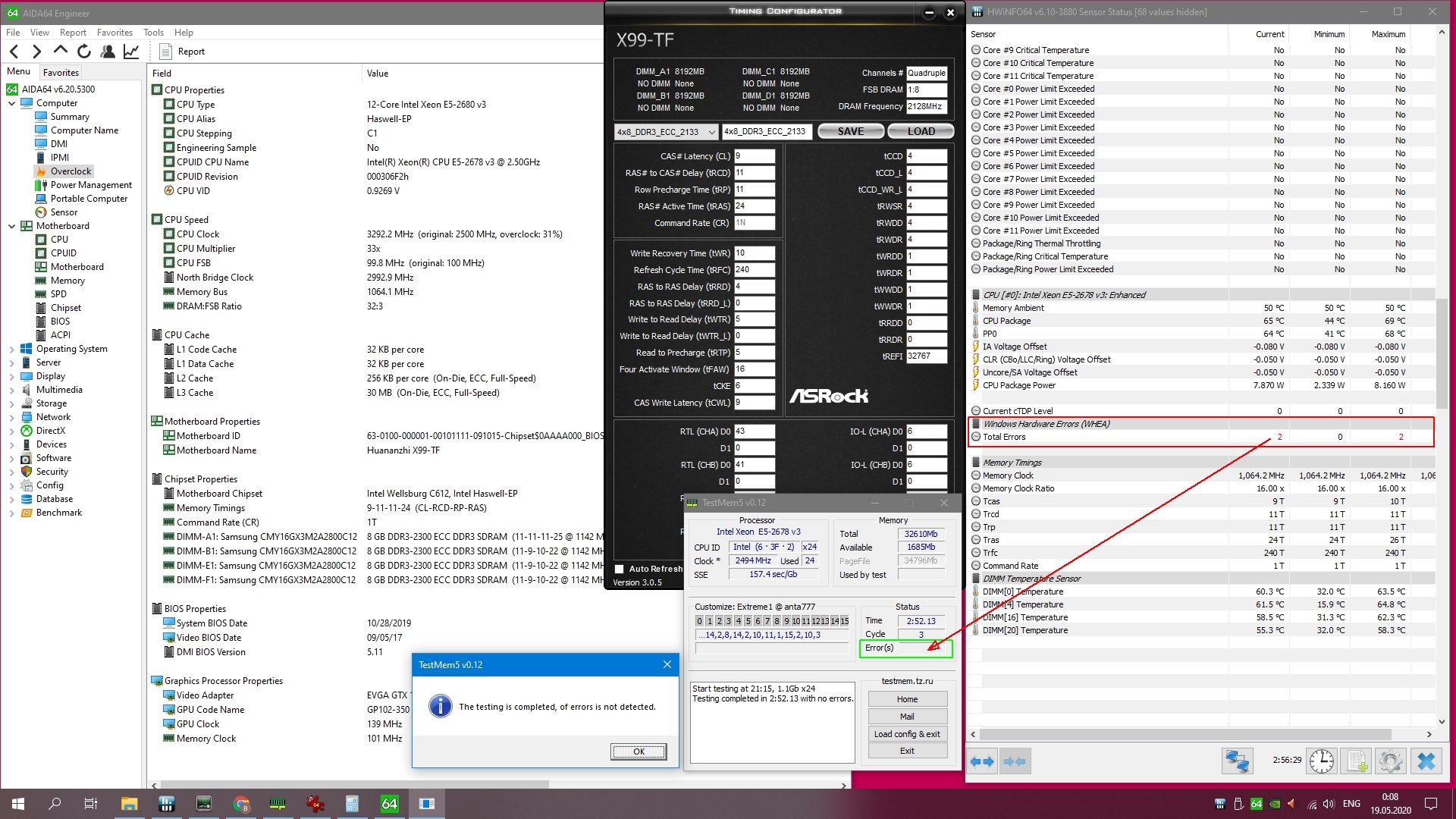This screenshot has width=1456, height=819.
Task: Toggle test number 7 box in TestMem5
Action: coord(767,621)
